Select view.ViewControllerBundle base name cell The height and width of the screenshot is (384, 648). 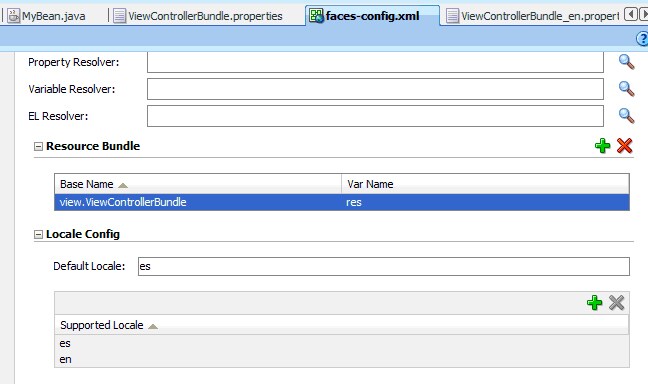198,202
